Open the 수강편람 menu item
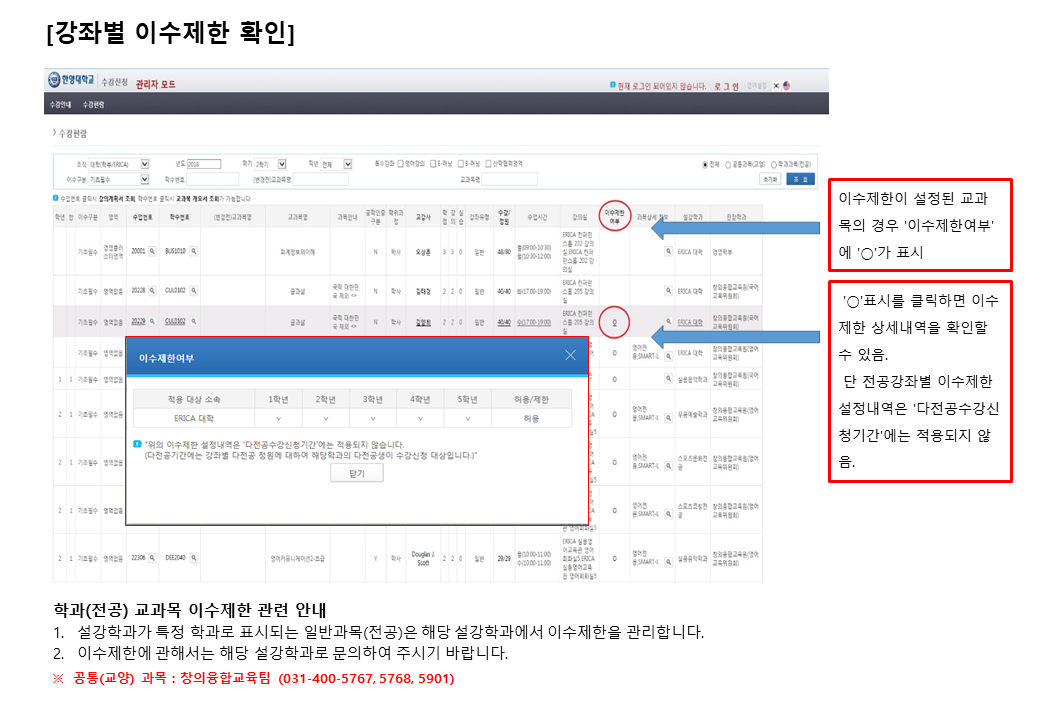This screenshot has width=1040, height=720. [93, 104]
